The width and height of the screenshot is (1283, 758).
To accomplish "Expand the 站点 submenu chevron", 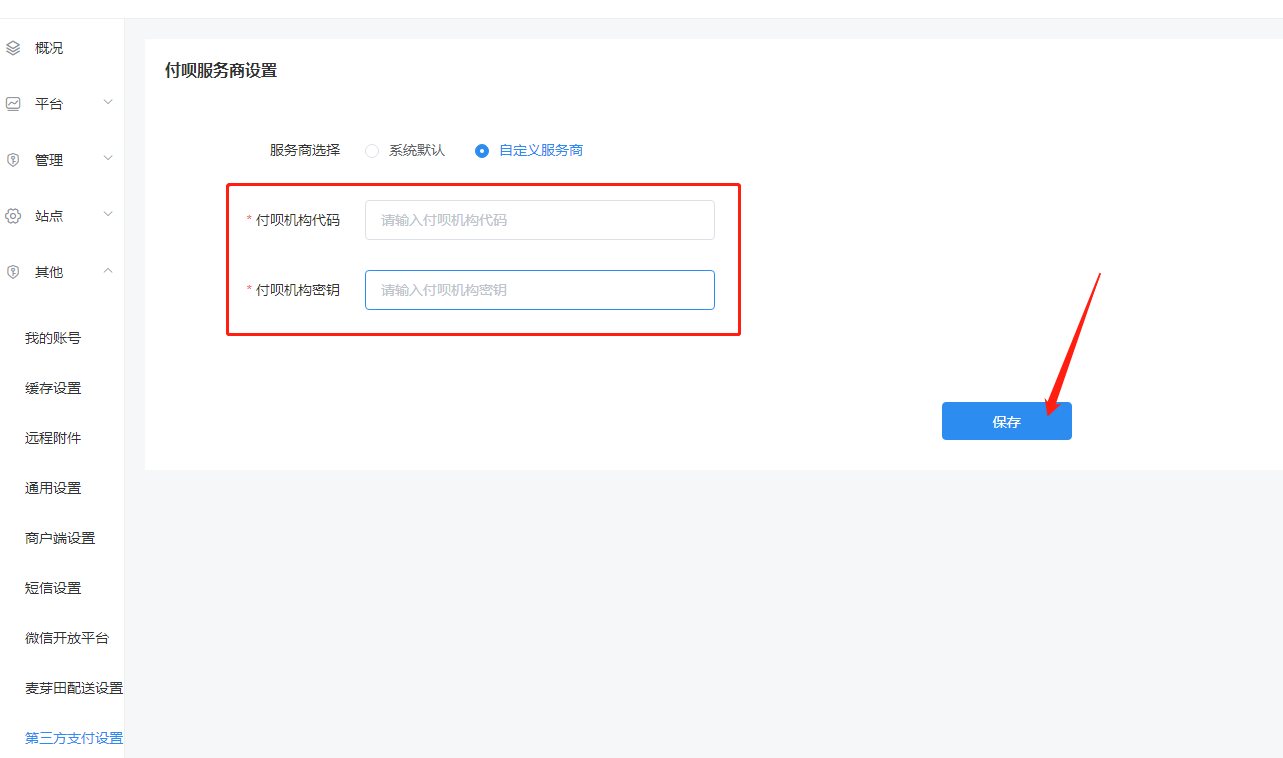I will pos(108,215).
